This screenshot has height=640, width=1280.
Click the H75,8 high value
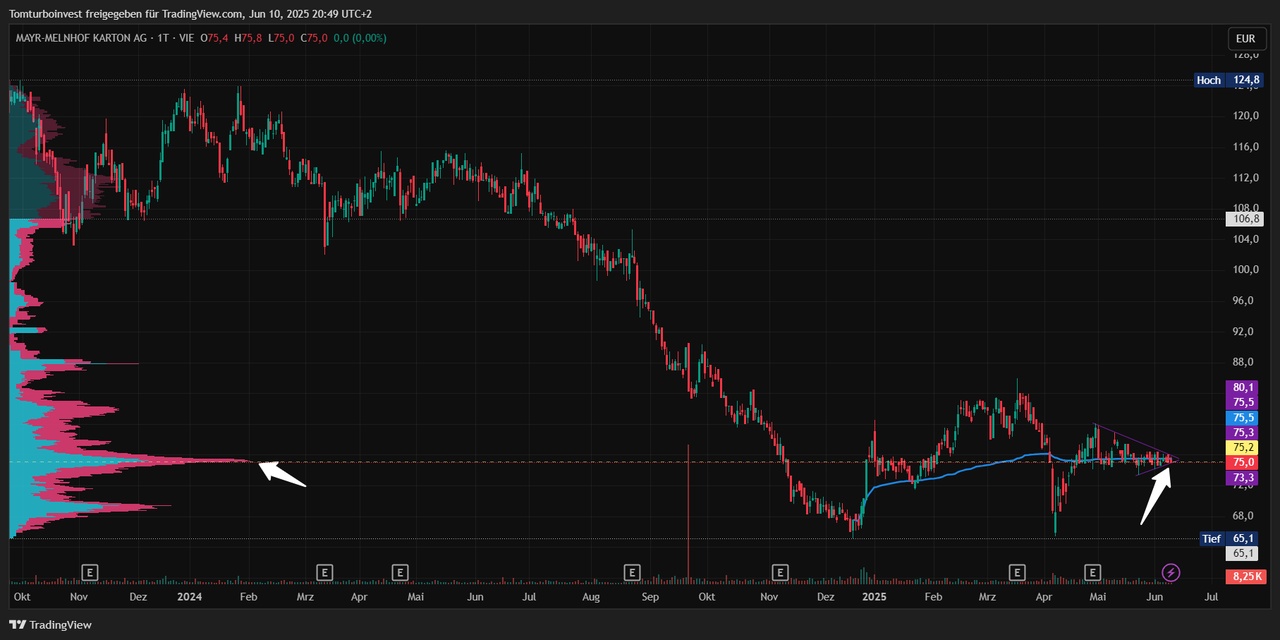[248, 38]
